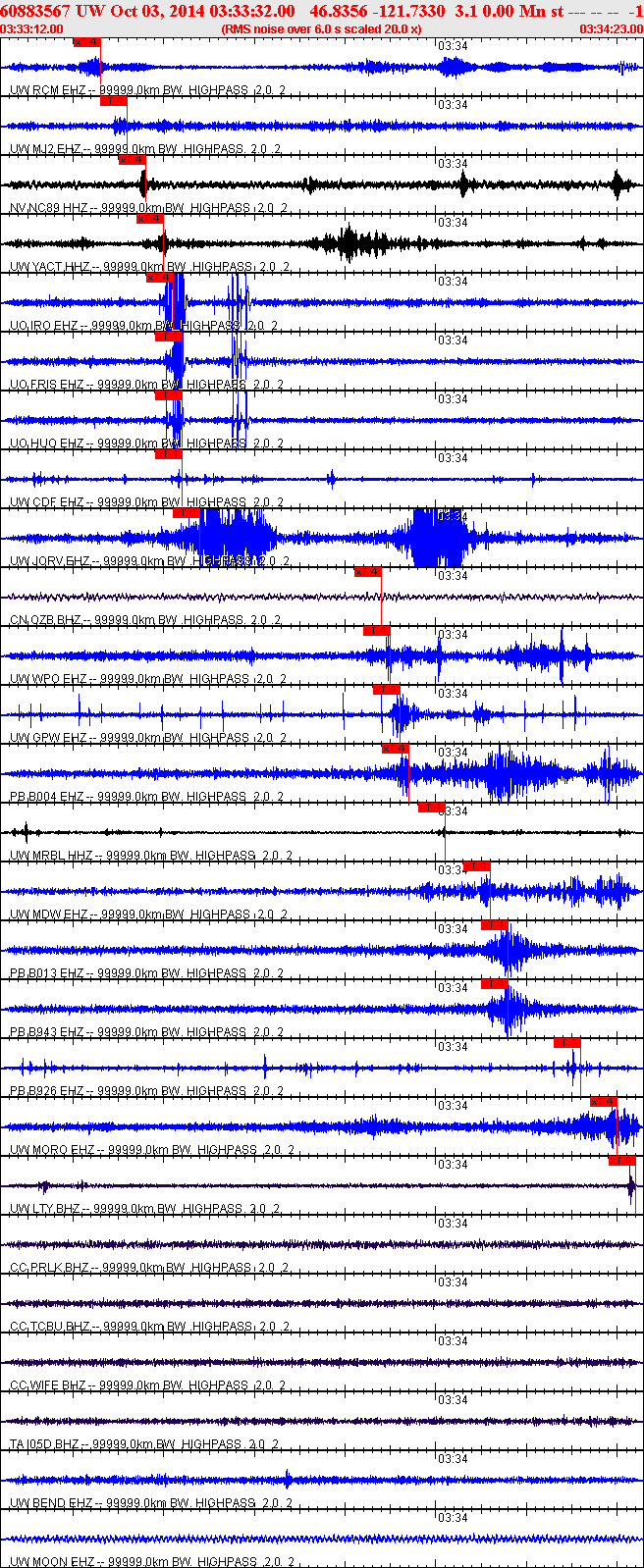644x1568 pixels.
Task: Select the pick marker on the B926 trace
Action: [567, 1043]
